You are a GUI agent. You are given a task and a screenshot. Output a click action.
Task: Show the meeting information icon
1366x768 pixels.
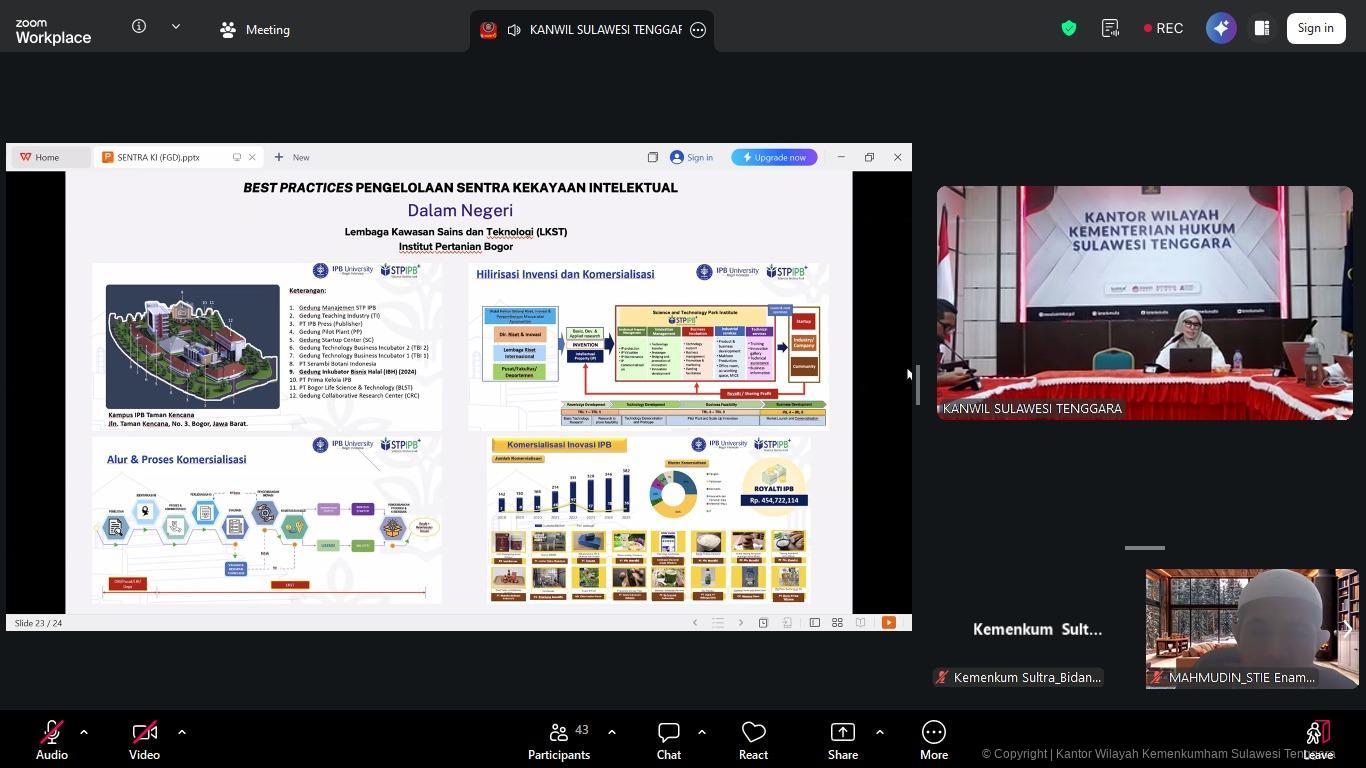pyautogui.click(x=139, y=27)
